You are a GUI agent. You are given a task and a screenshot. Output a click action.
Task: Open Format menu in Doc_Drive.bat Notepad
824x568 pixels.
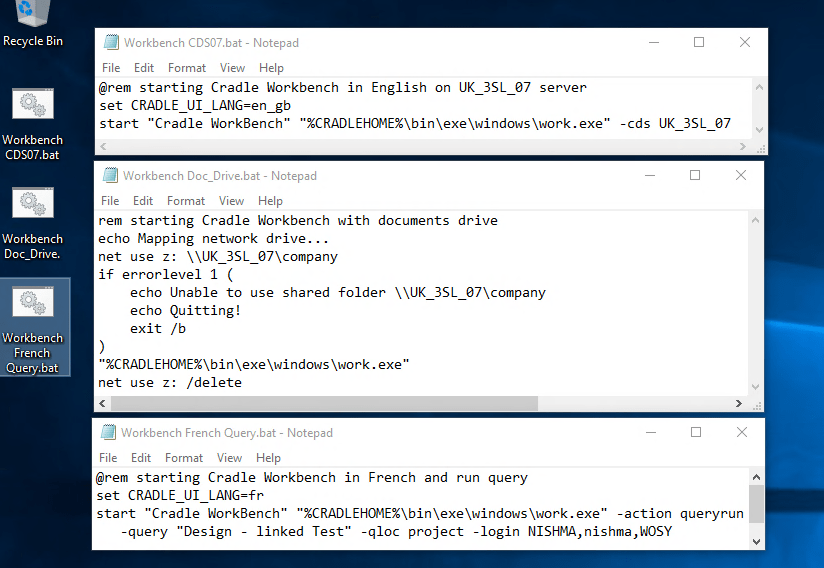[x=186, y=201]
